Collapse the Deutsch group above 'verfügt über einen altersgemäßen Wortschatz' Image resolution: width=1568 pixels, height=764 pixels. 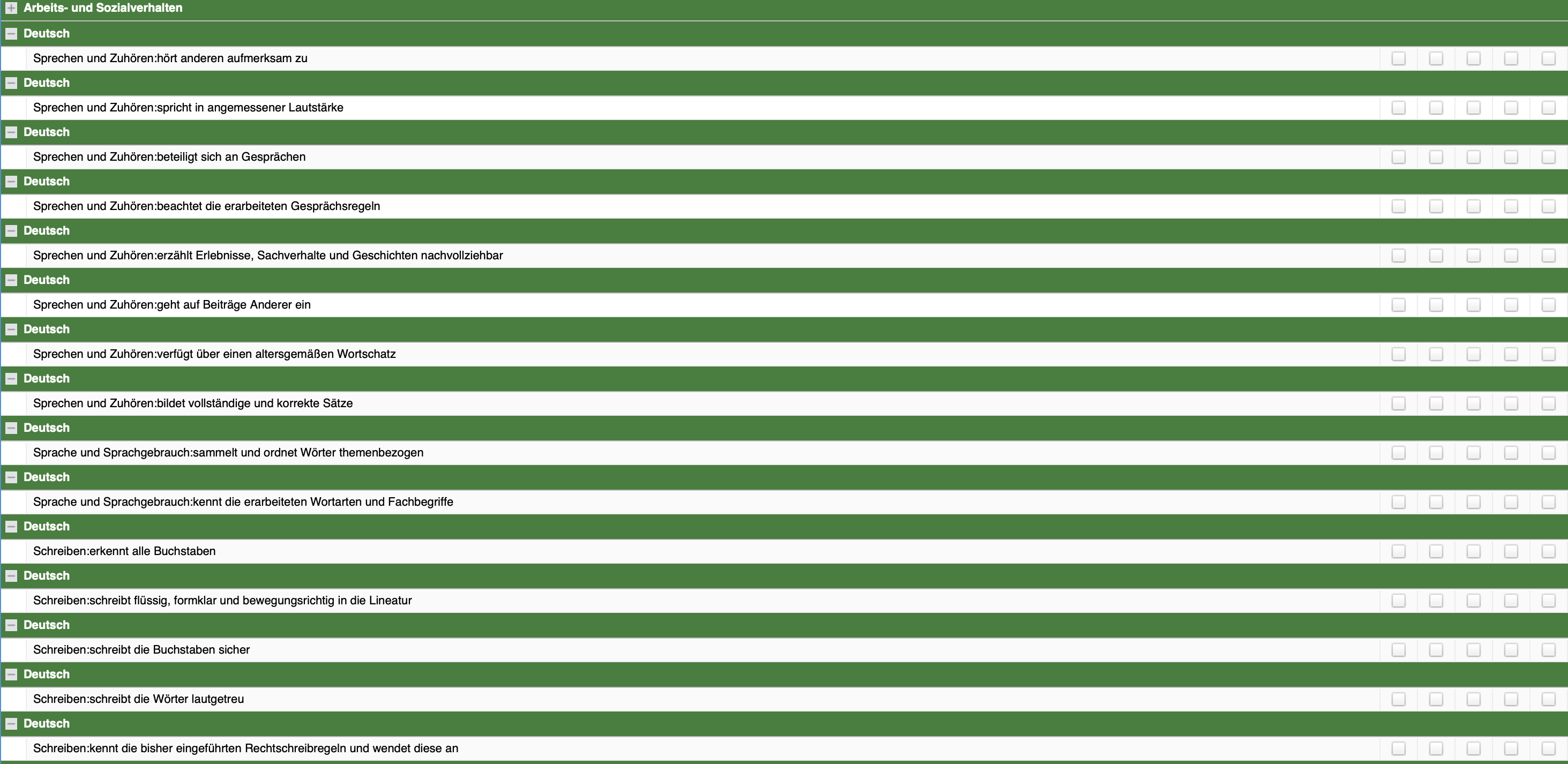tap(11, 329)
